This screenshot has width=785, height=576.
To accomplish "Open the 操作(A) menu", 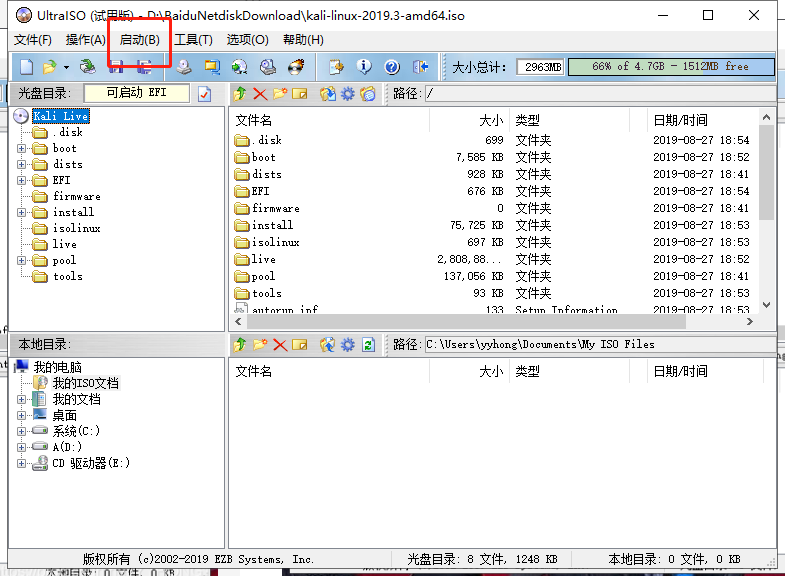I will point(86,40).
